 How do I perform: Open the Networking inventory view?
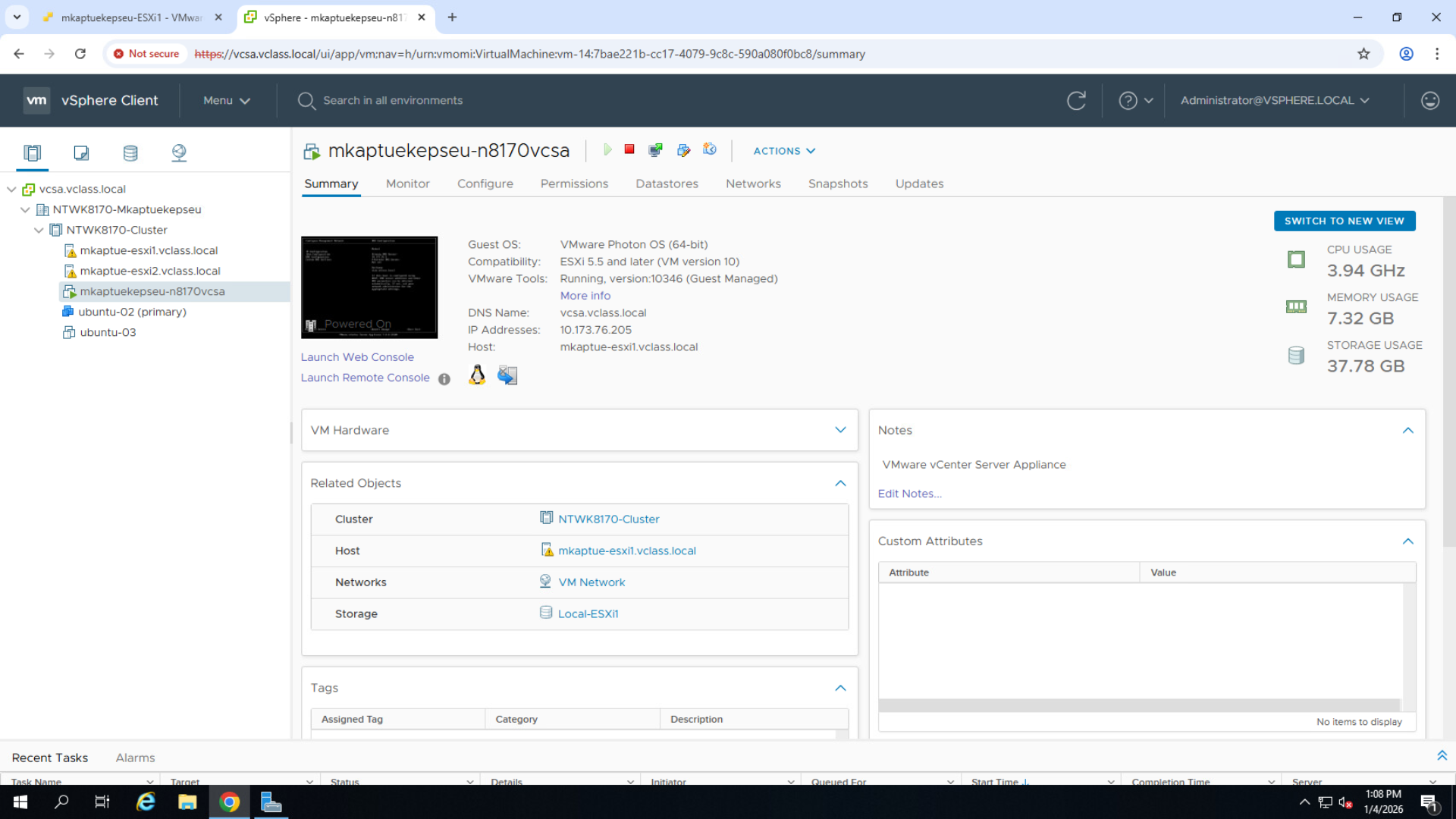(x=179, y=152)
